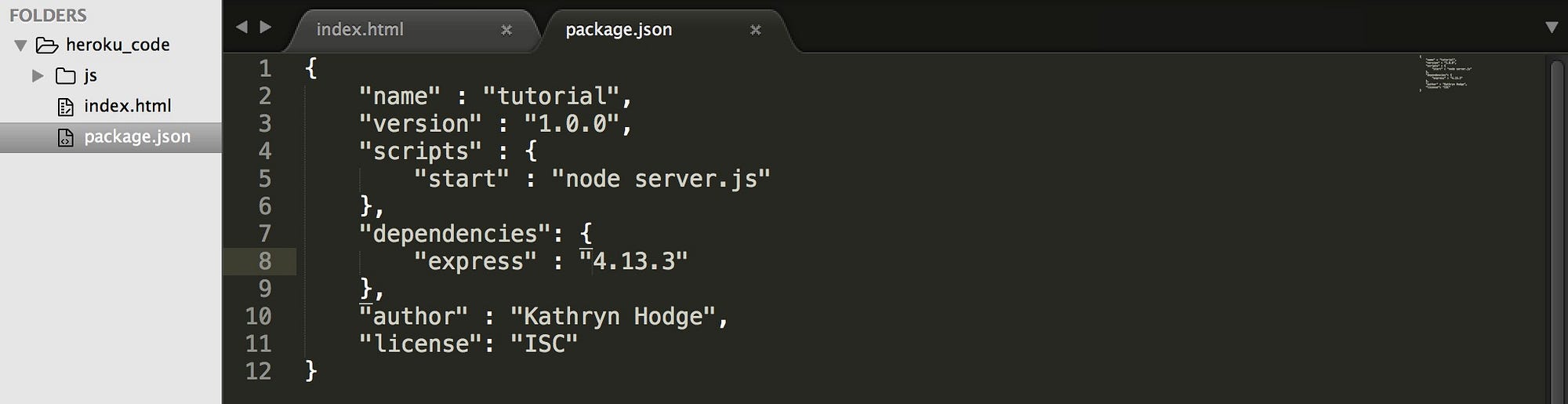Select package.json in the folder tree
This screenshot has height=404, width=1568.
[136, 136]
